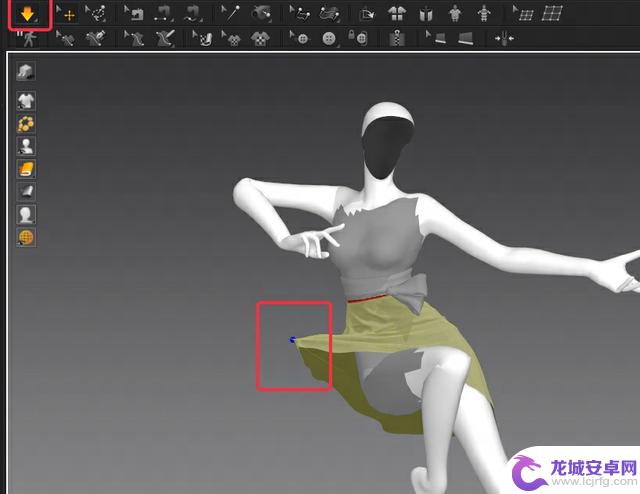Pick the Segment Sewing tool

(x=163, y=14)
